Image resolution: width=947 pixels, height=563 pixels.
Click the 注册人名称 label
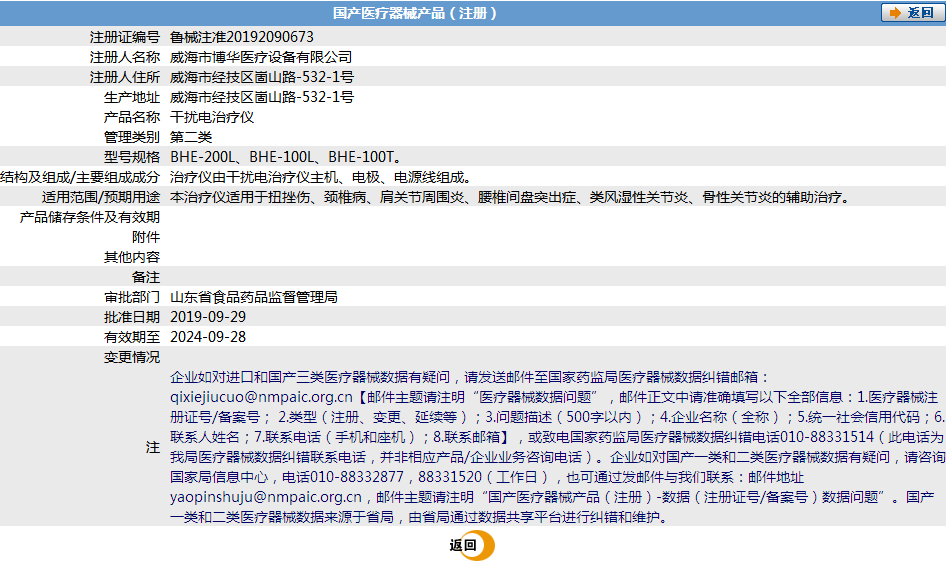click(x=125, y=57)
